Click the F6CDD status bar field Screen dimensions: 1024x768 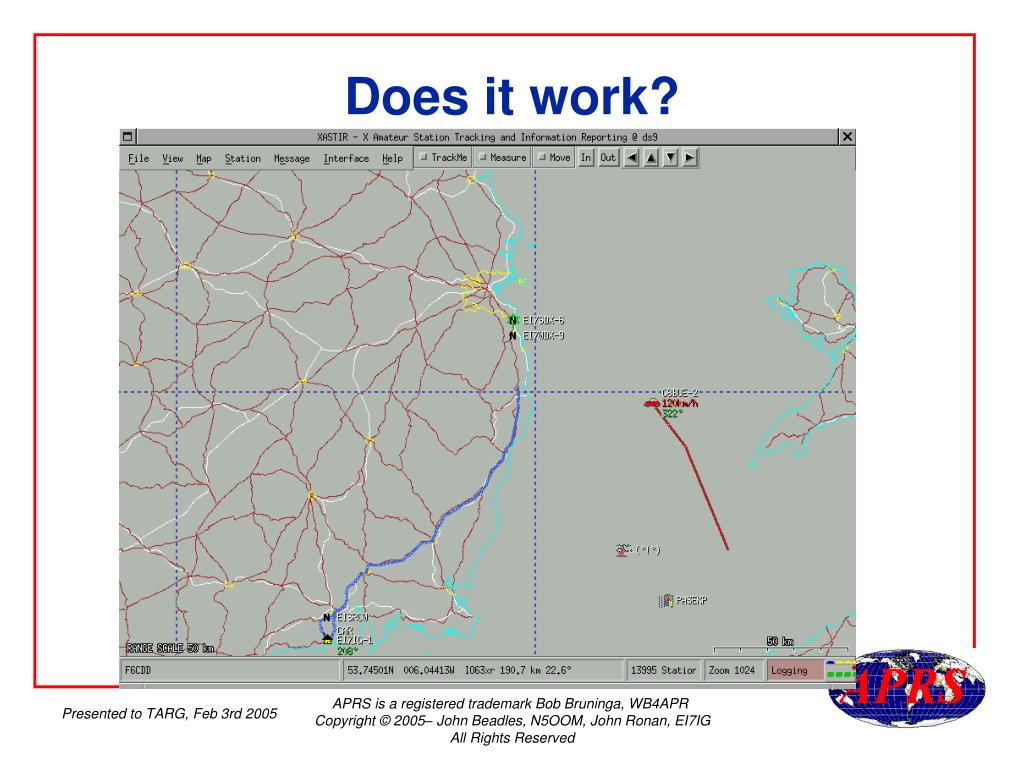[x=230, y=670]
